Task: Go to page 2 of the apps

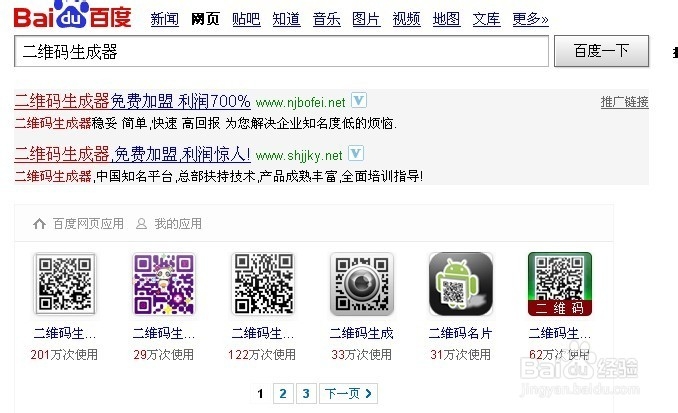Action: point(283,394)
